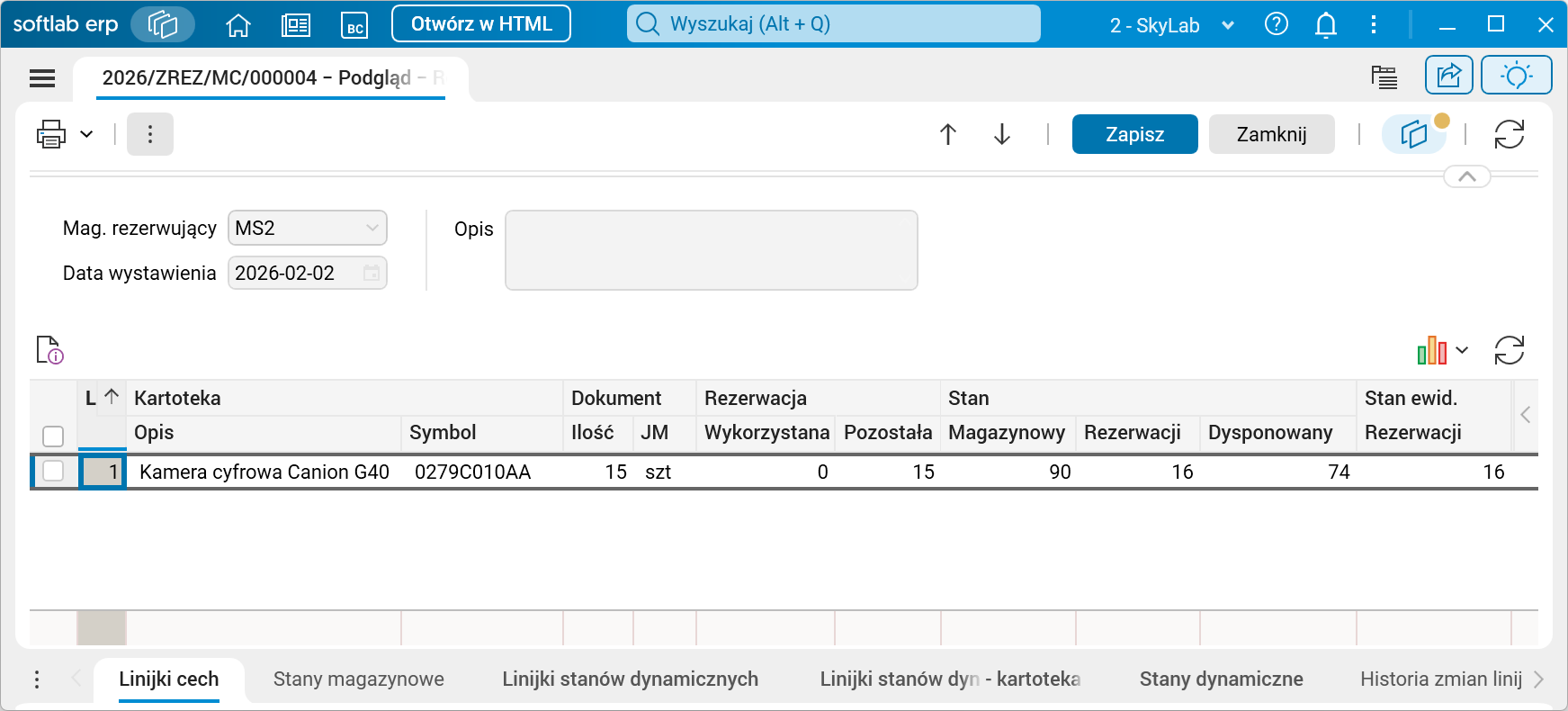
Task: Click the document info icon above table
Action: [x=49, y=350]
